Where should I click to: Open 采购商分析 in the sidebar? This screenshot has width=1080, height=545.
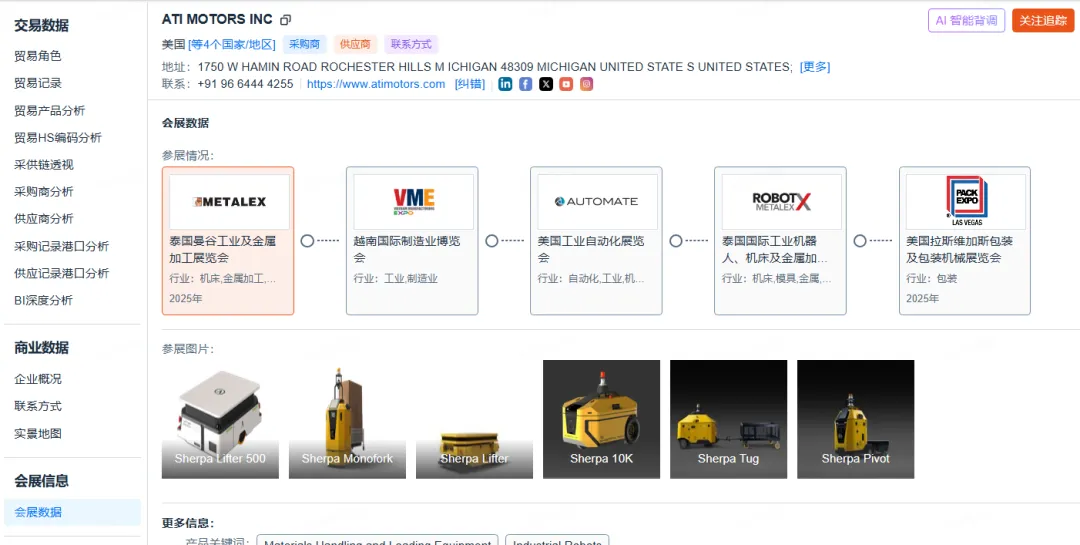click(x=43, y=192)
